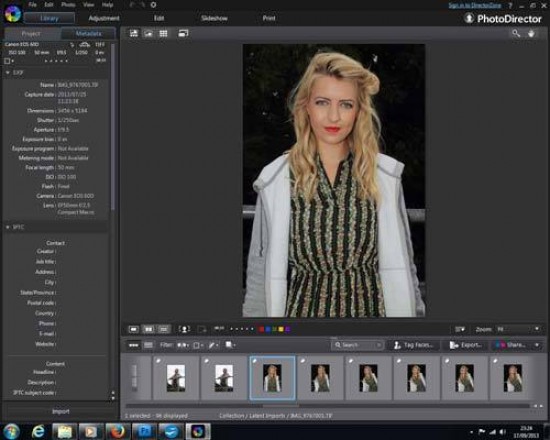Open the sort order dropdown in viewer toolbar
This screenshot has width=550, height=440.
[x=460, y=329]
